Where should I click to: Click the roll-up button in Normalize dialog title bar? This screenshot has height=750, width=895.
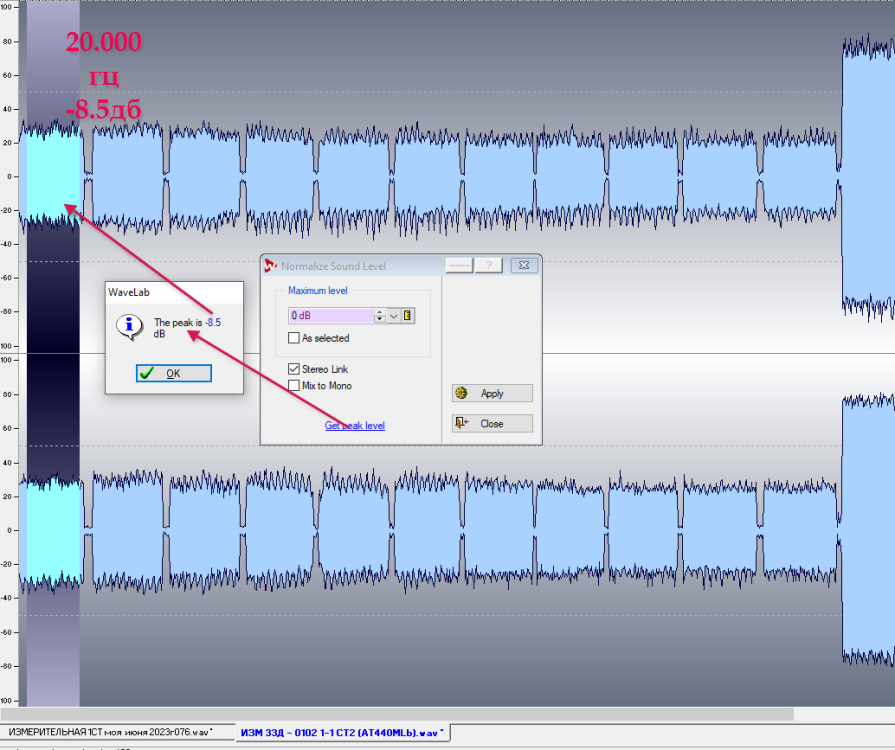pyautogui.click(x=459, y=265)
